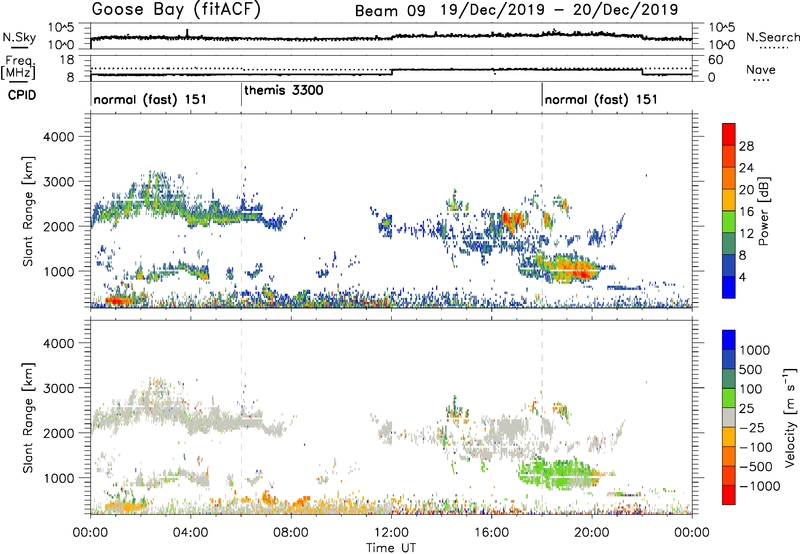The height and width of the screenshot is (554, 800).
Task: Click the "16:00" time tick label
Action: pyautogui.click(x=491, y=533)
